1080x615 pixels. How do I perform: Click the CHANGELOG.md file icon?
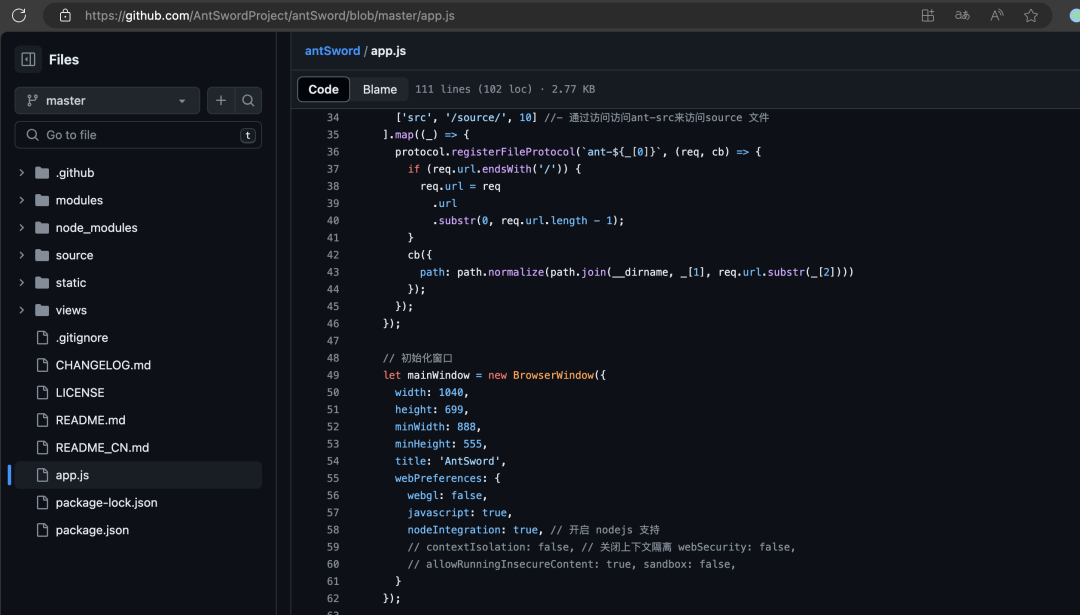click(x=43, y=365)
